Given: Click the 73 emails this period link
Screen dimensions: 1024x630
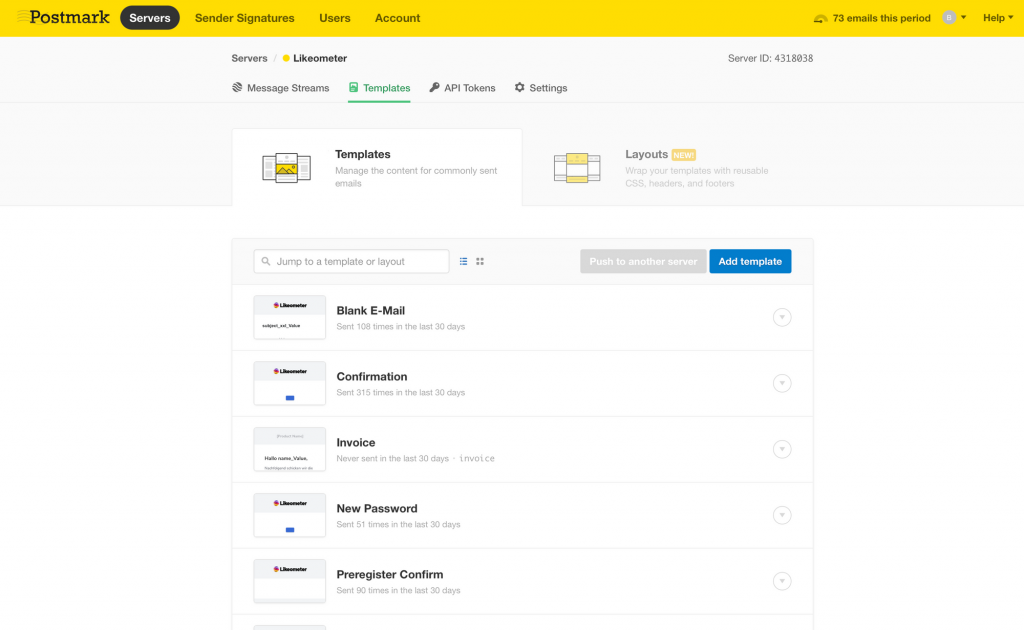Looking at the screenshot, I should pos(881,18).
